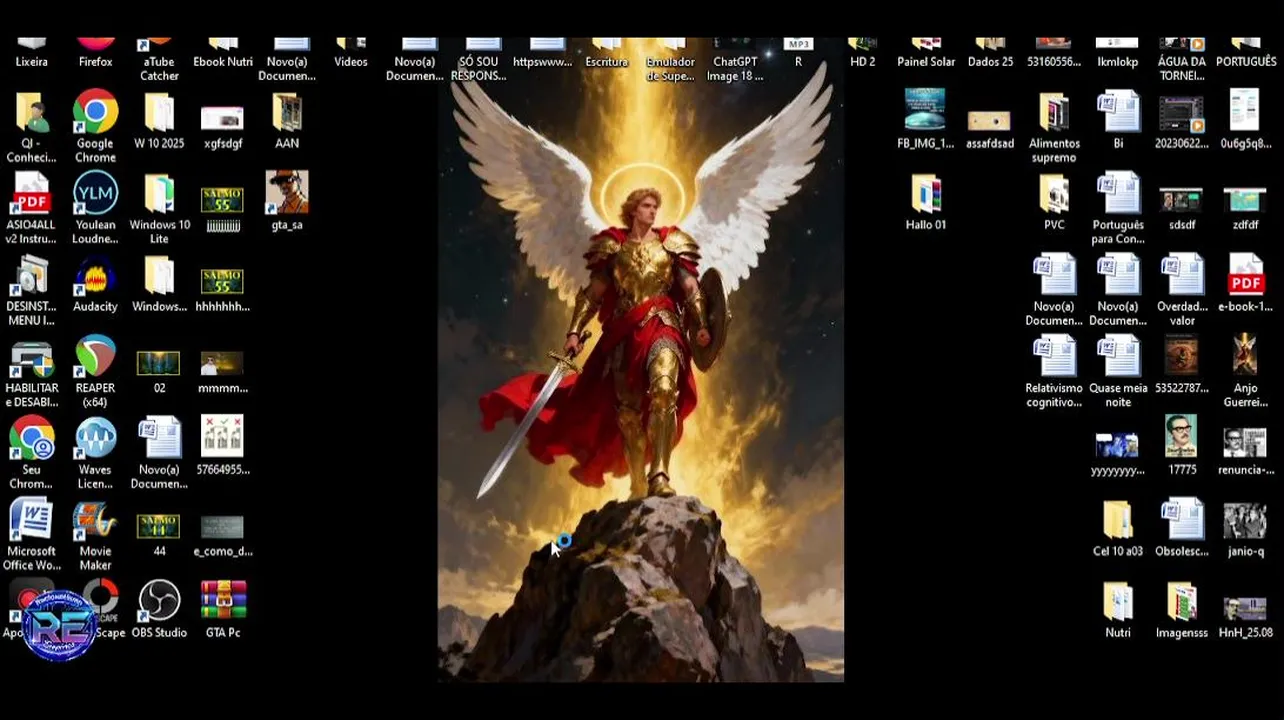The height and width of the screenshot is (720, 1284).
Task: Open Quase meia noite document
Action: click(x=1118, y=356)
